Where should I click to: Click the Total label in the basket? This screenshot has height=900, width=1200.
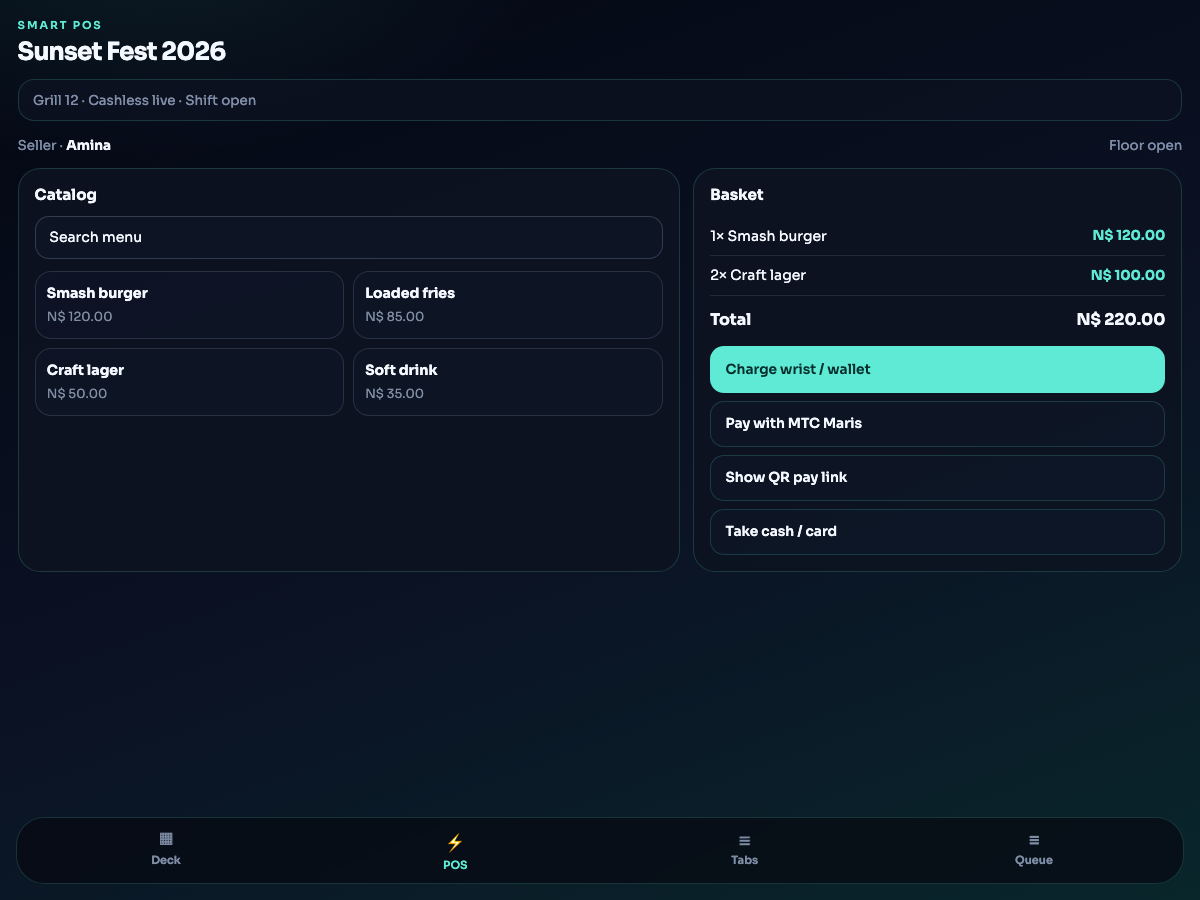[x=730, y=320]
